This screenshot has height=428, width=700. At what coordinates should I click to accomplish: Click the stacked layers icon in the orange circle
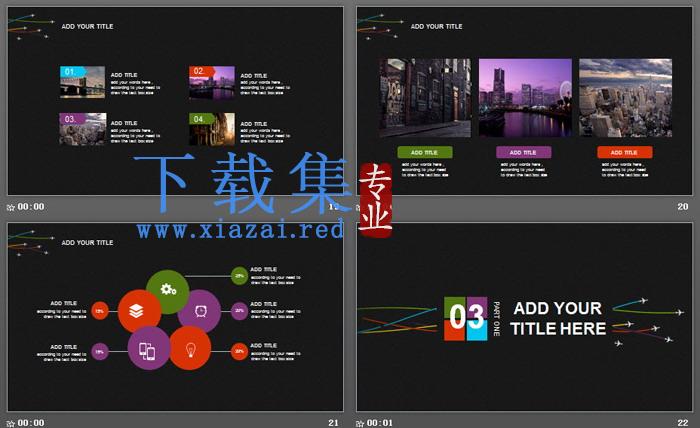(x=137, y=311)
